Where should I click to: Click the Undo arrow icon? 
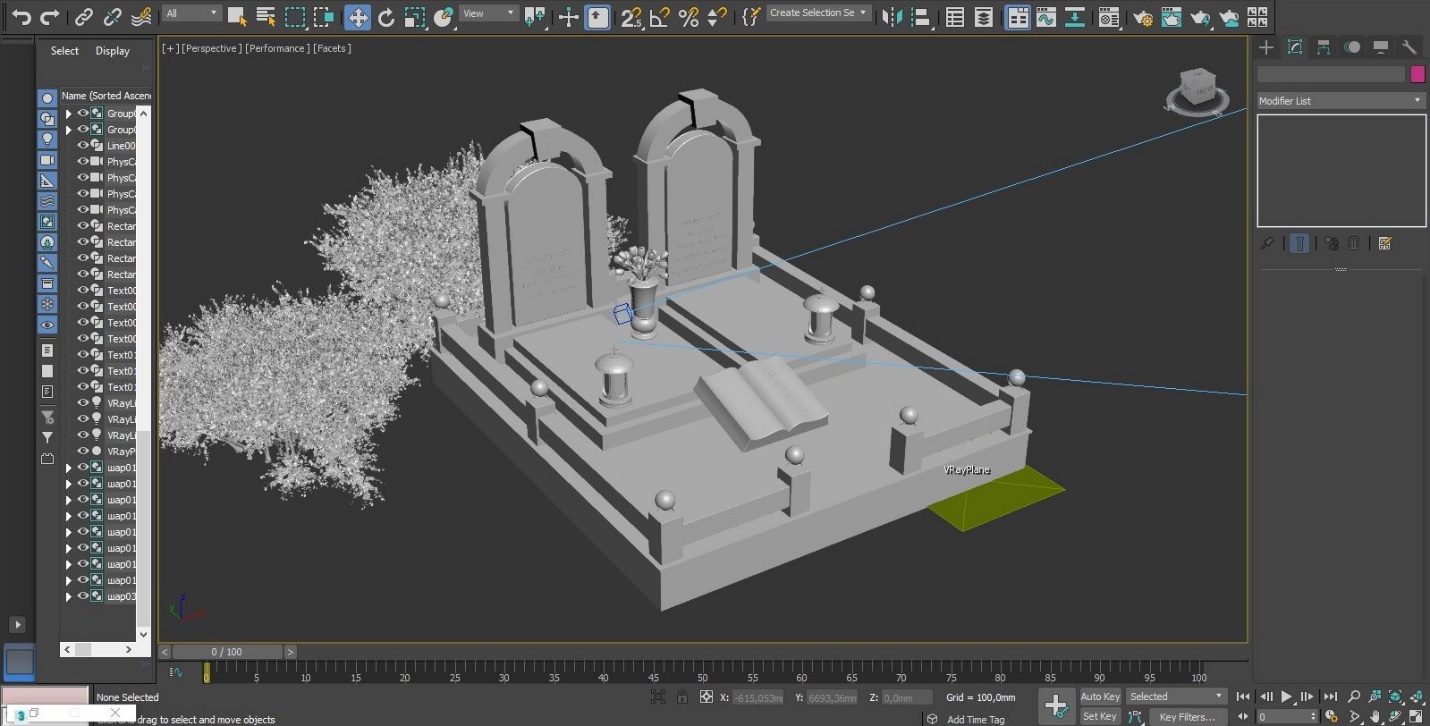[x=21, y=16]
